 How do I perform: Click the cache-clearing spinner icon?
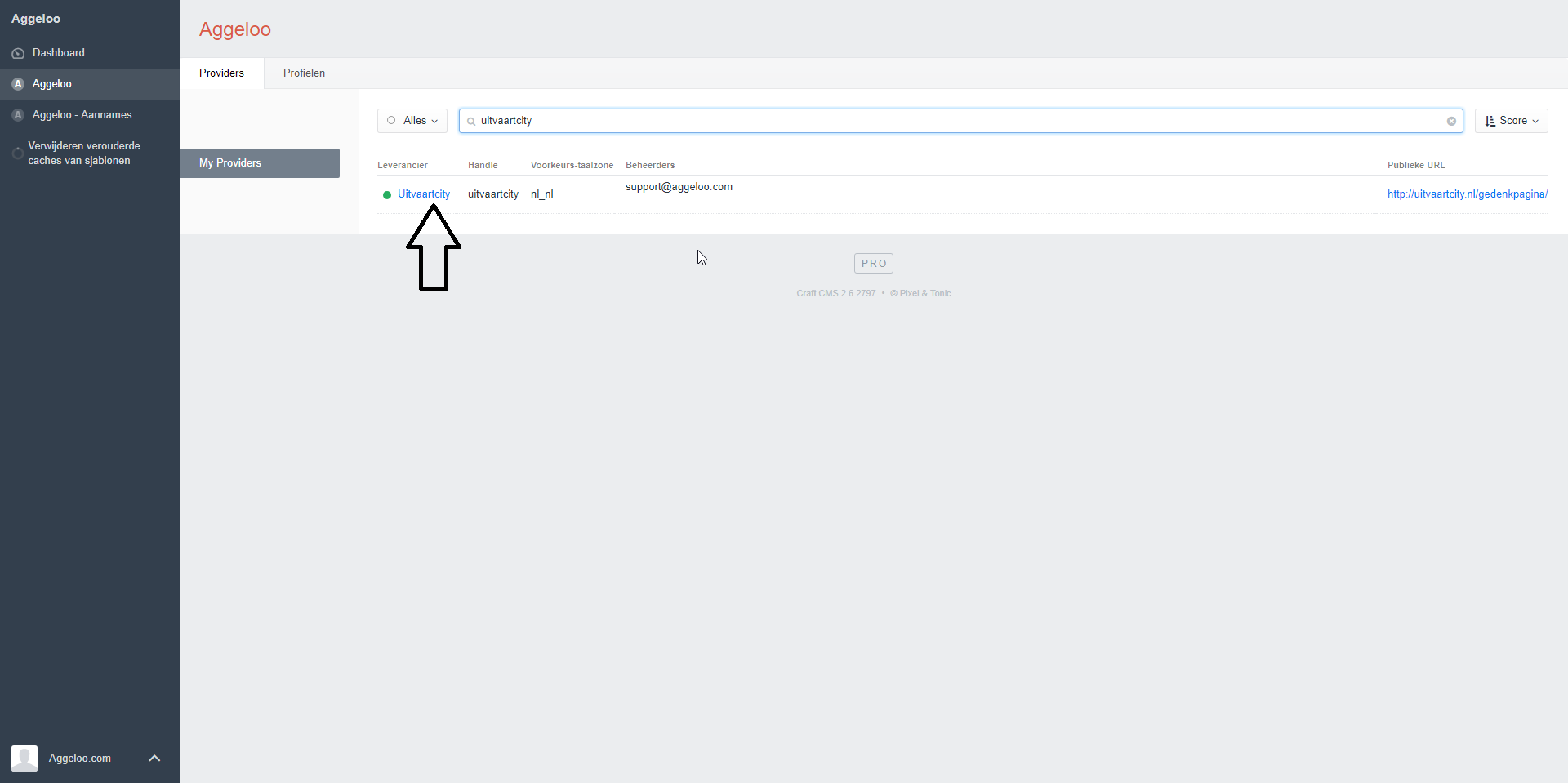(17, 153)
